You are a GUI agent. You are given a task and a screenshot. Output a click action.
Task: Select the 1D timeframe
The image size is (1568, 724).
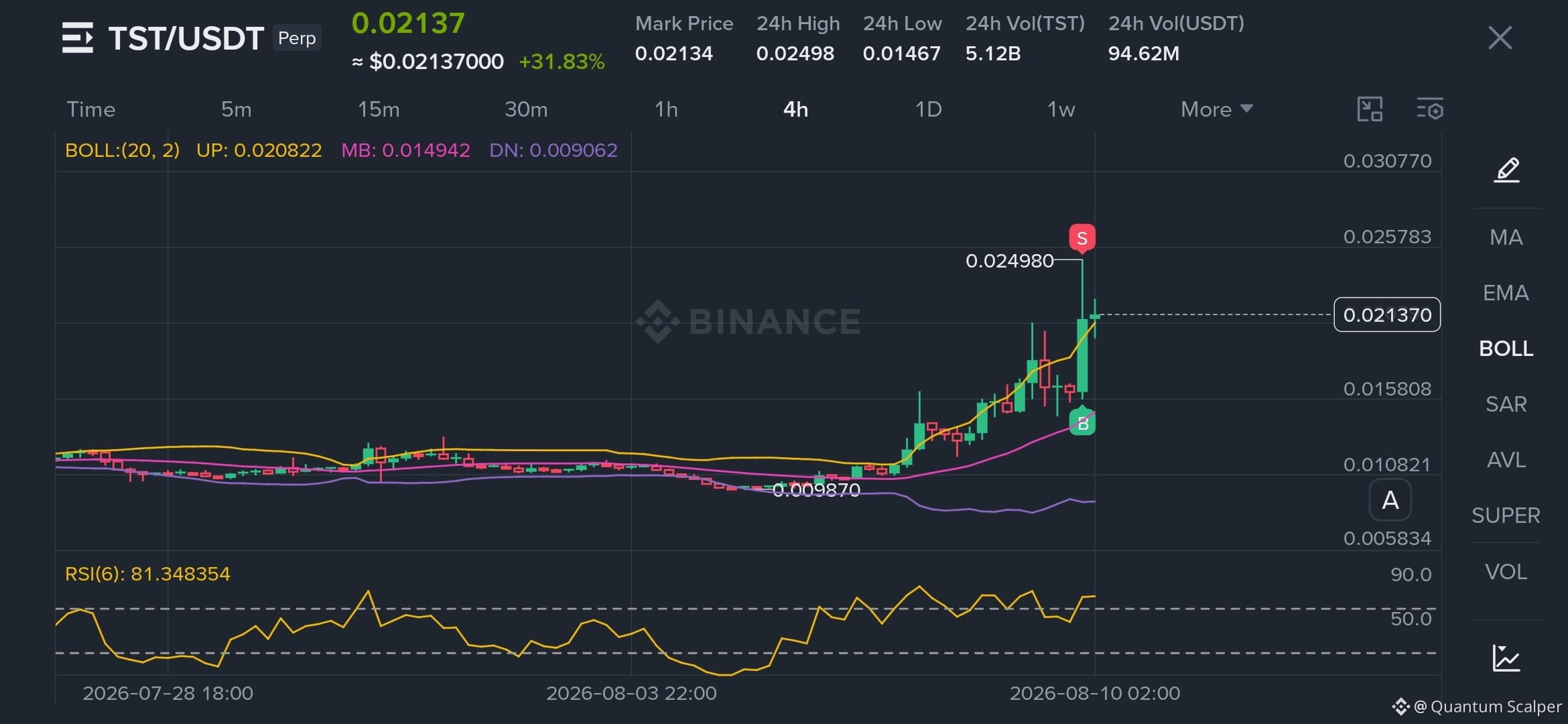929,109
